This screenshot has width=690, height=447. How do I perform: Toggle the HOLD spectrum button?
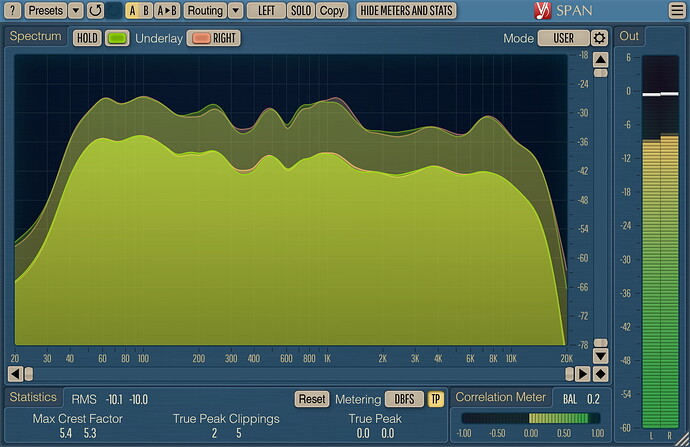pos(87,38)
